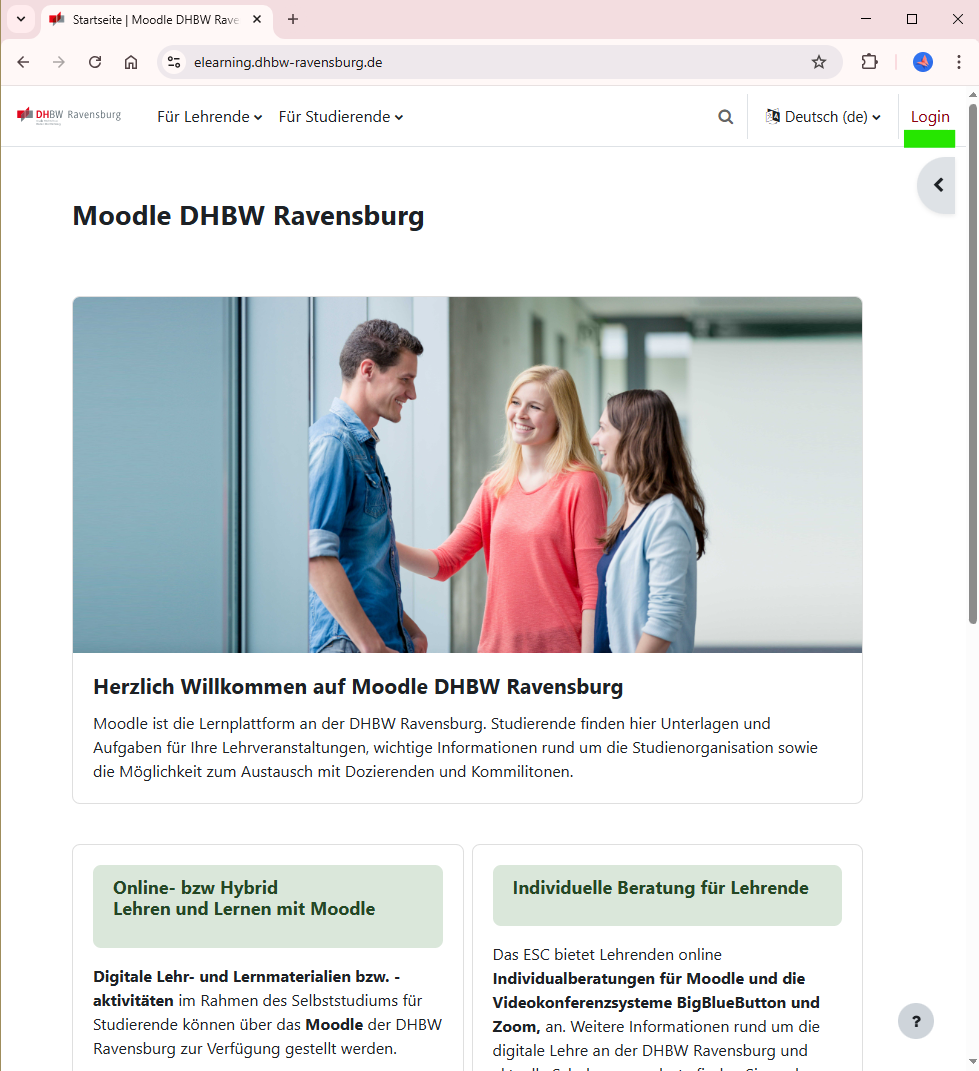Screen dimensions: 979x1071
Task: Reload the page with the refresh icon
Action: point(95,62)
